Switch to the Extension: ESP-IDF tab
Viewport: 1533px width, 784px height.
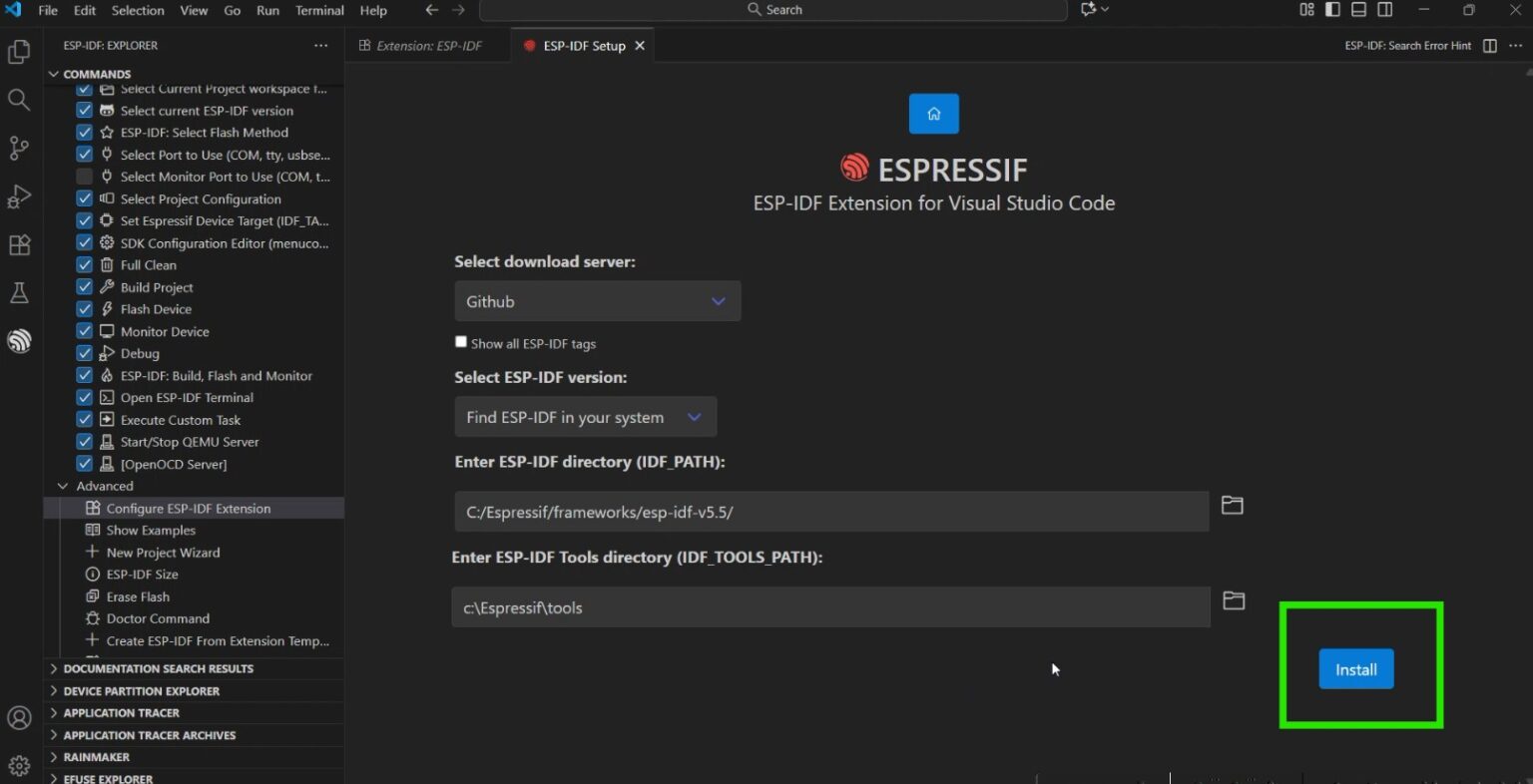(x=429, y=46)
